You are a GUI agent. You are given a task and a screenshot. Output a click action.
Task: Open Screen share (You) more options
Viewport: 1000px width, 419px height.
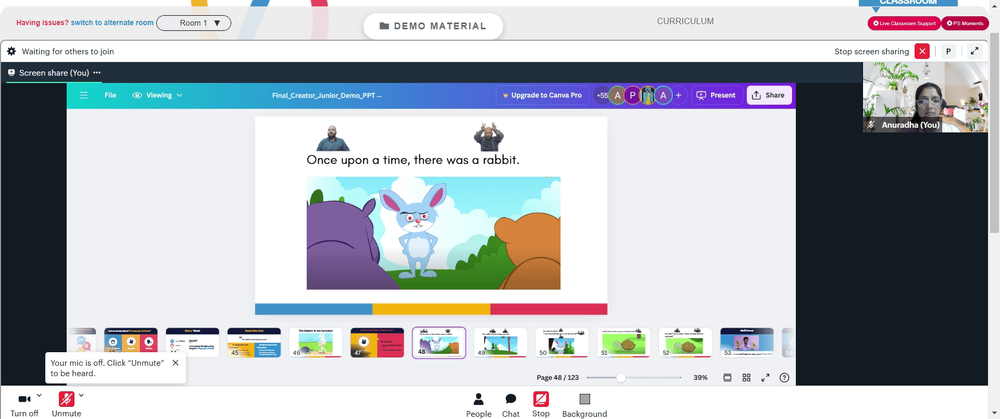pos(97,73)
